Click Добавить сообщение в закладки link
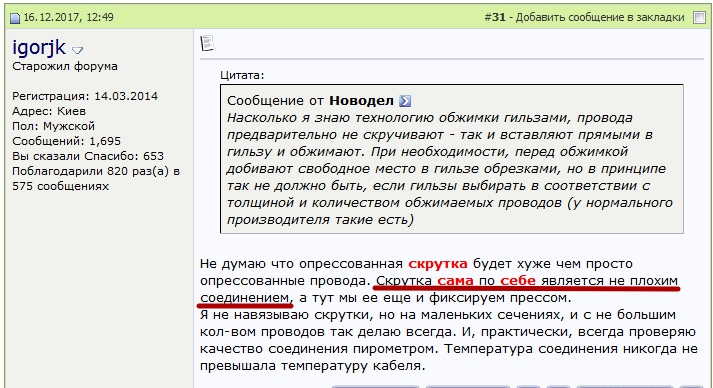 [x=600, y=17]
